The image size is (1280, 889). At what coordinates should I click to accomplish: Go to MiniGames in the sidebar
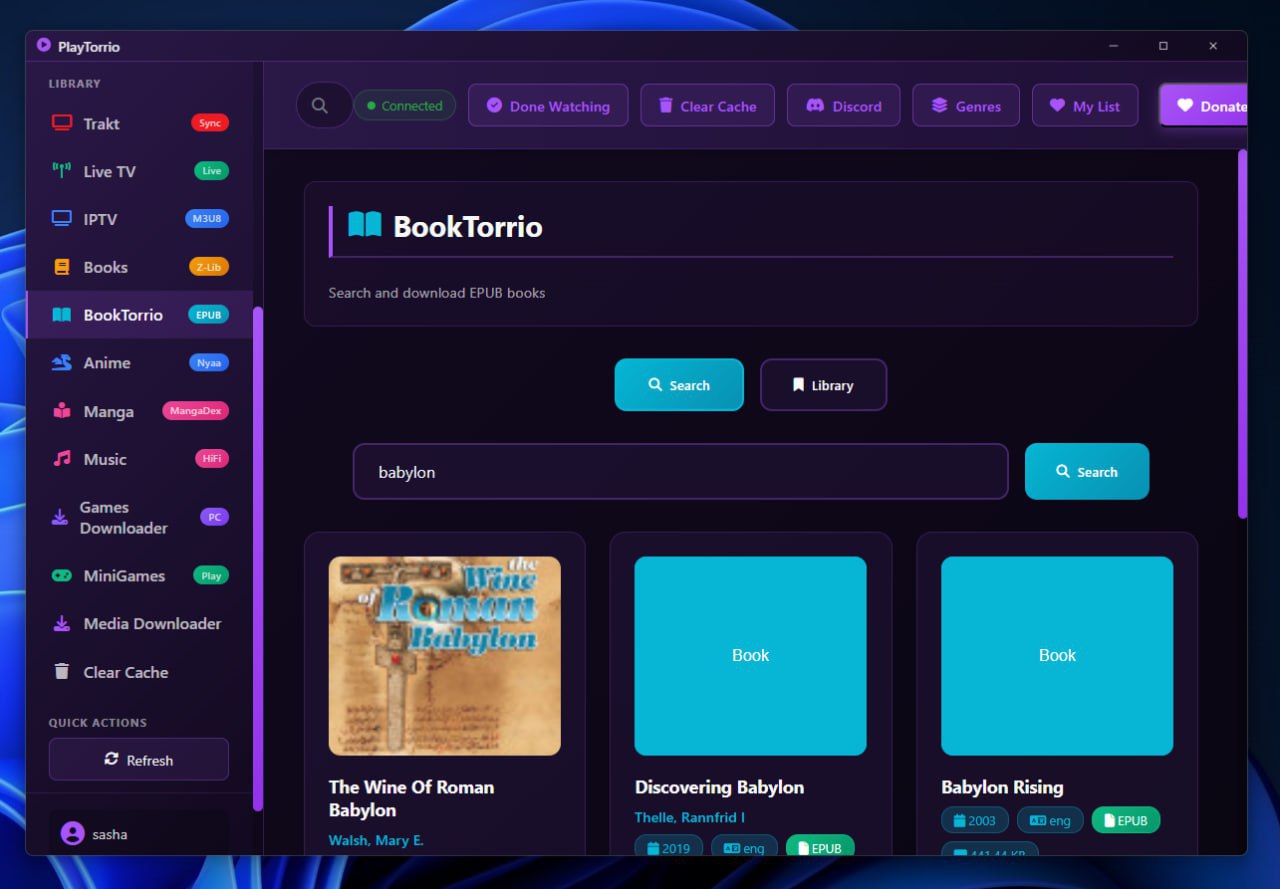[x=140, y=576]
